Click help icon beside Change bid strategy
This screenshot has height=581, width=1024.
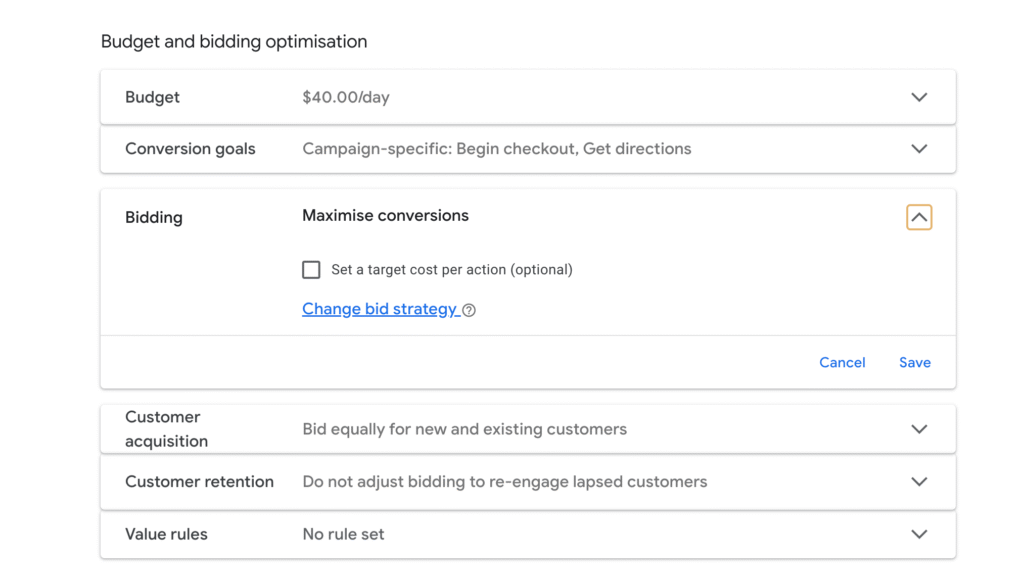point(469,310)
